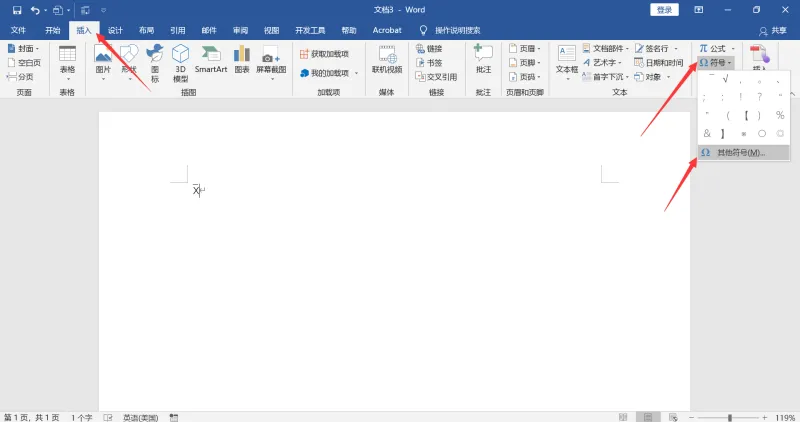Insert a 图表 chart
Screen dimensions: 800x422
[x=242, y=60]
